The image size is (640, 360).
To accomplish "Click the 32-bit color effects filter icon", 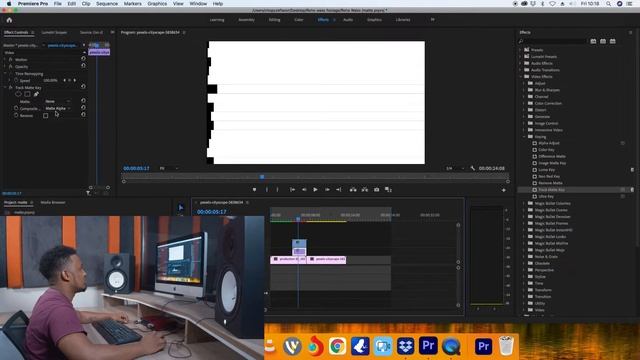I will pyautogui.click(x=603, y=41).
